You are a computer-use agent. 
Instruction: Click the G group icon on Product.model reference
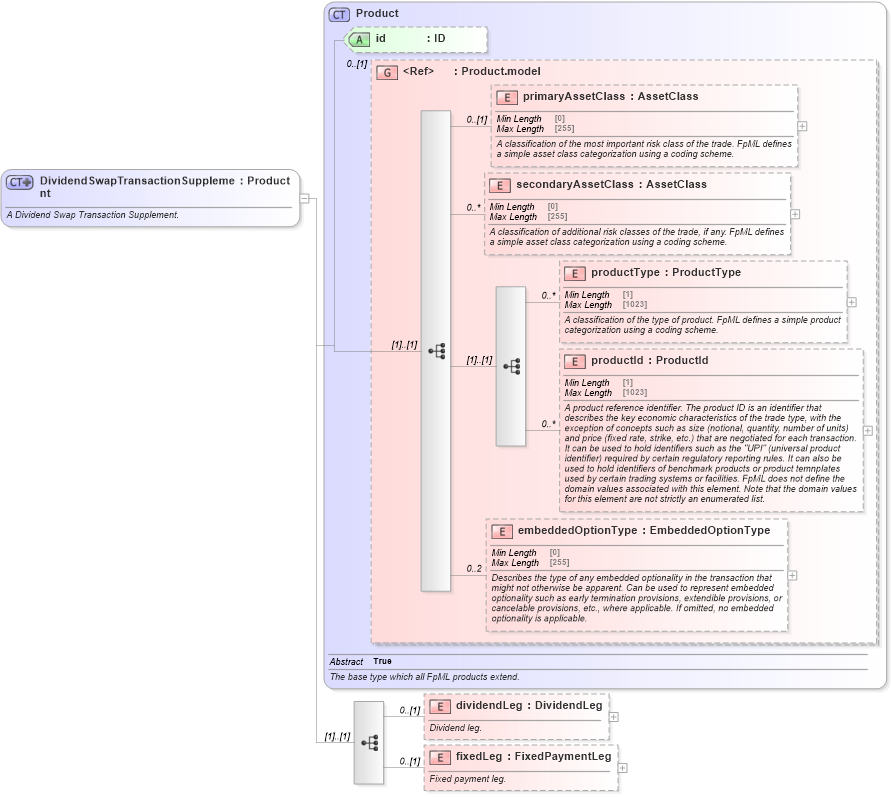[x=387, y=72]
